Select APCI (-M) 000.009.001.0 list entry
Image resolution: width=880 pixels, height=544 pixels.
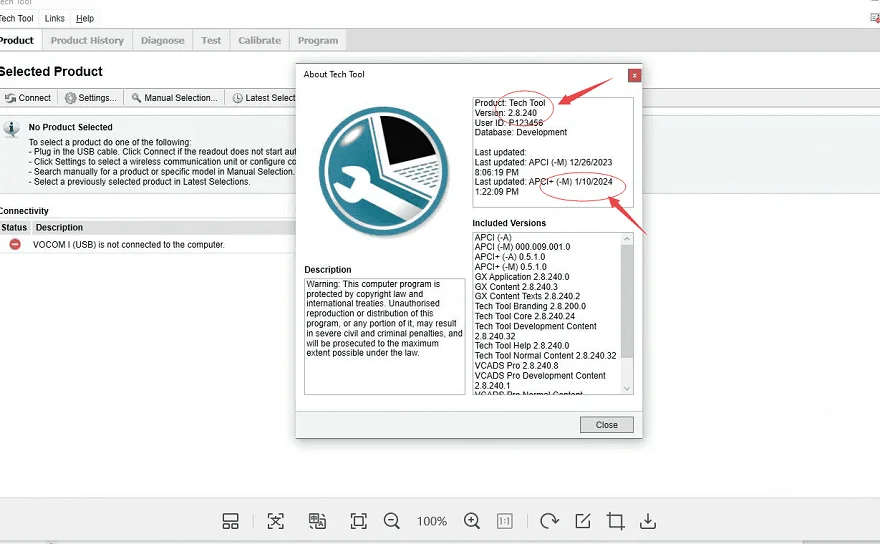[522, 247]
